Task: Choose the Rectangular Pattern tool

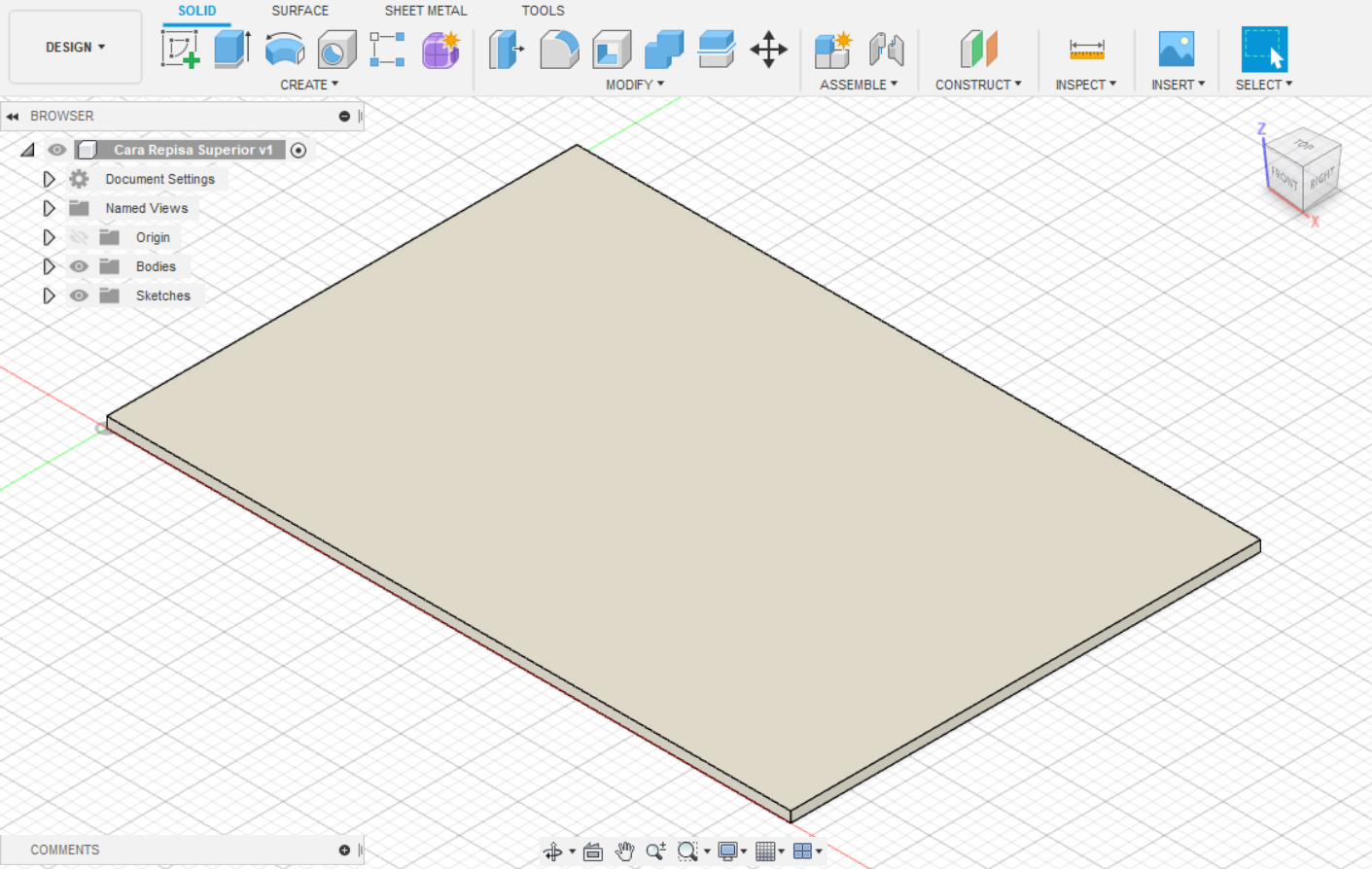Action: 387,49
